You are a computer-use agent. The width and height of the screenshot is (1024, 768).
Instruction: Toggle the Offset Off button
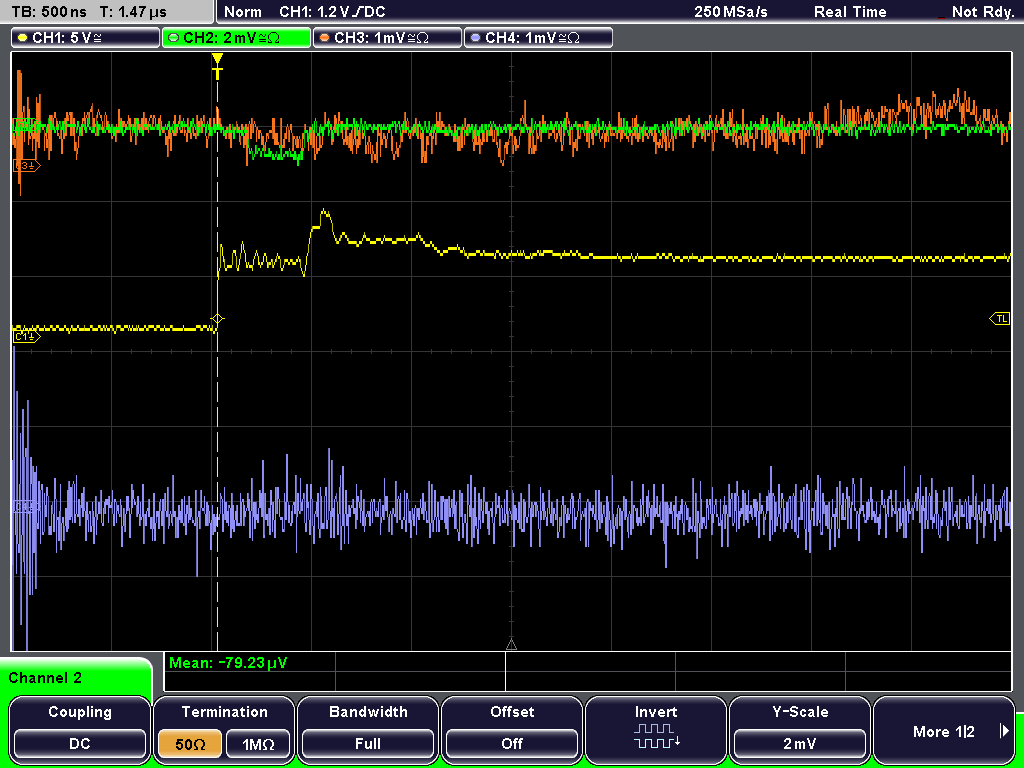512,744
